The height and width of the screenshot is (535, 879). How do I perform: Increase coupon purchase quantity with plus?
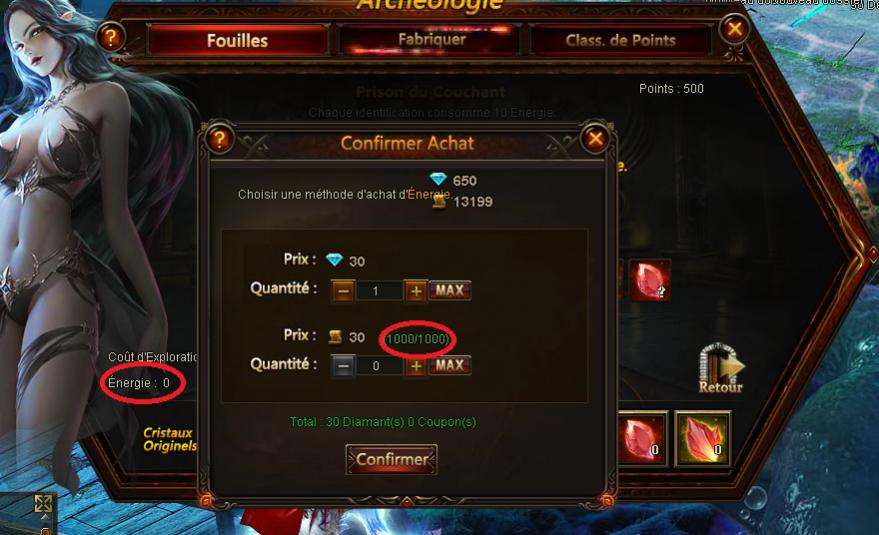(415, 366)
